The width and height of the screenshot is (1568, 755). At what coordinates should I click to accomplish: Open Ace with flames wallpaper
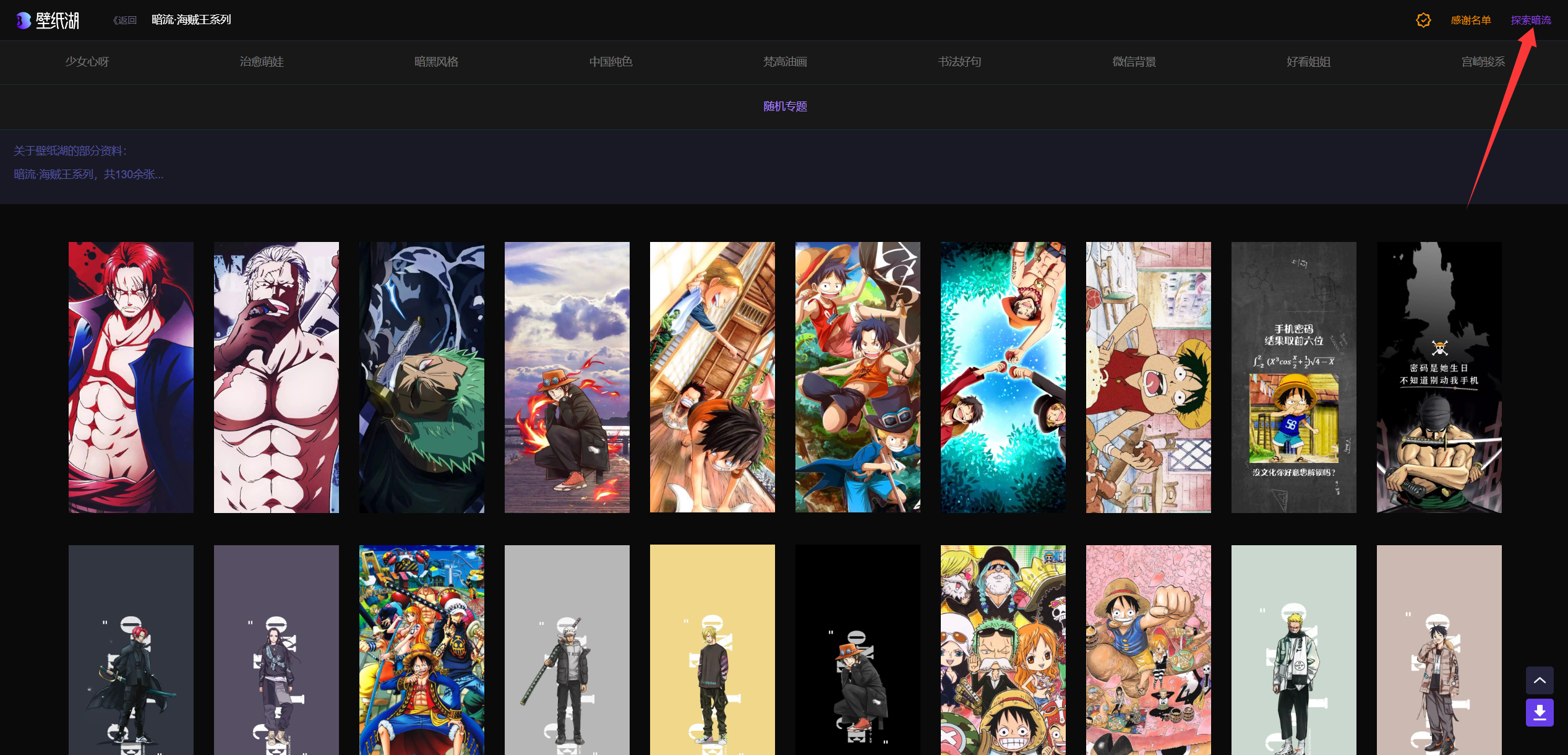pyautogui.click(x=567, y=377)
